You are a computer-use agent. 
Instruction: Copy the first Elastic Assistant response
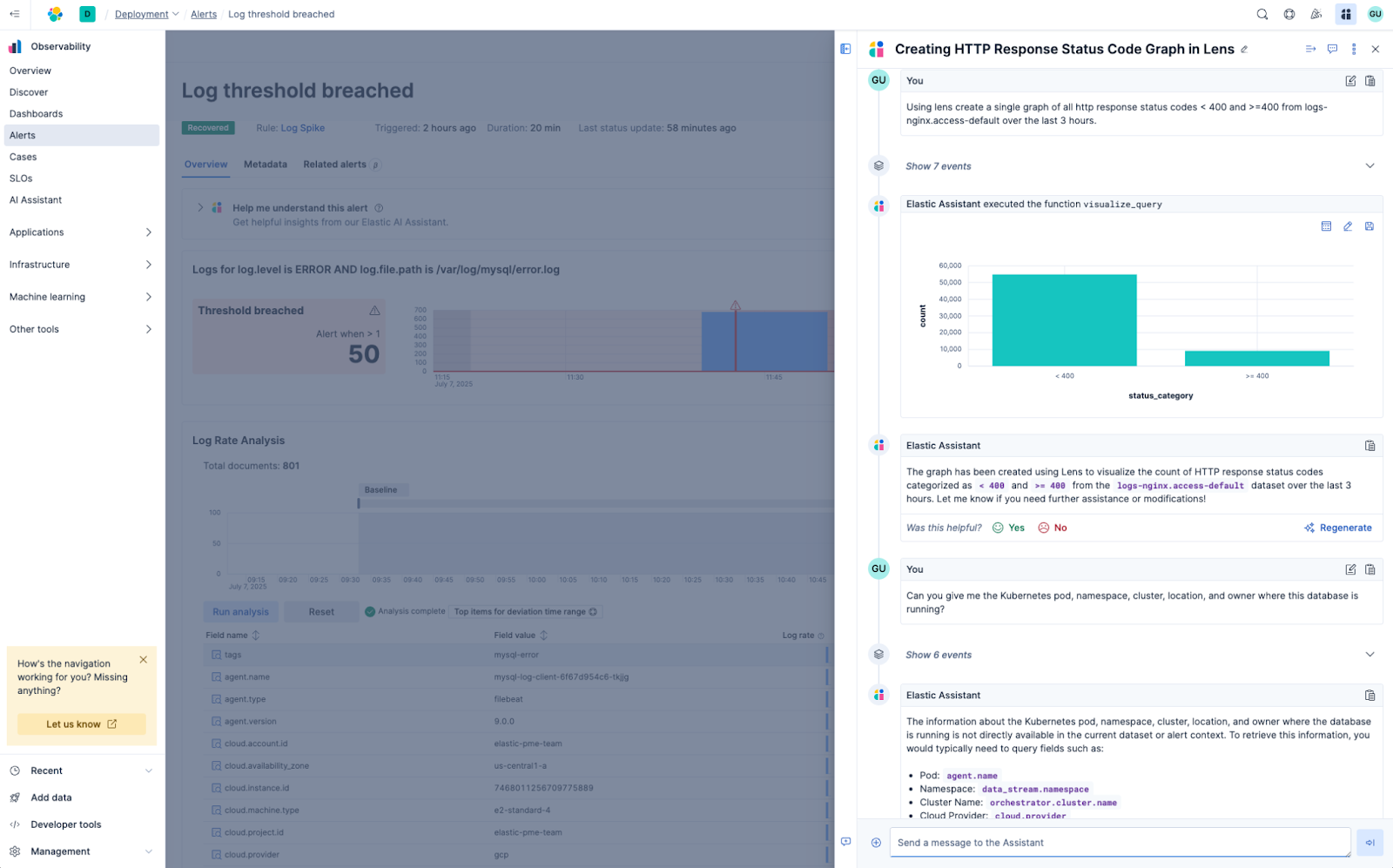click(1369, 446)
